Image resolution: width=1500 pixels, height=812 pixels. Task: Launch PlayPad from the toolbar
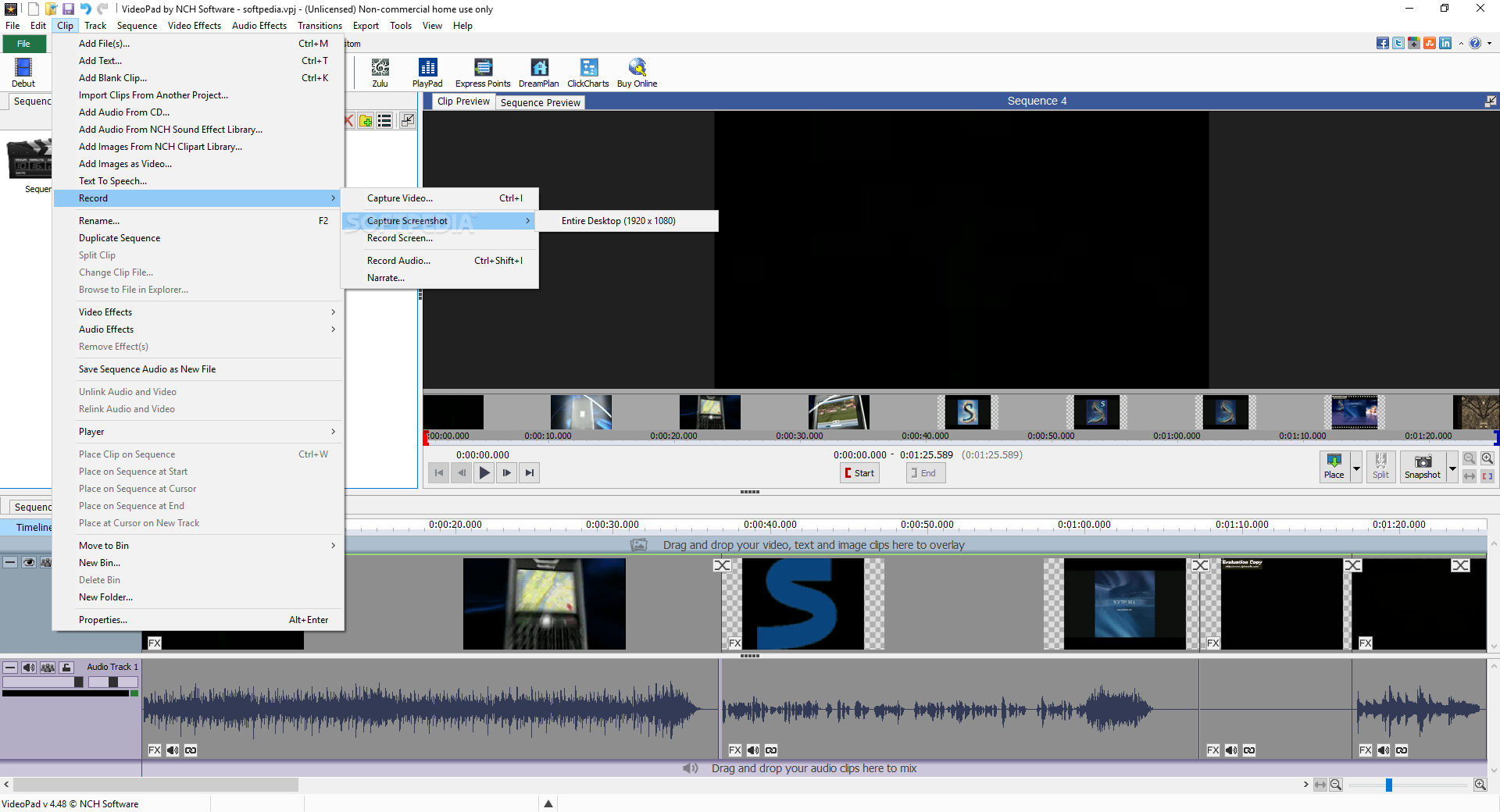(x=427, y=73)
